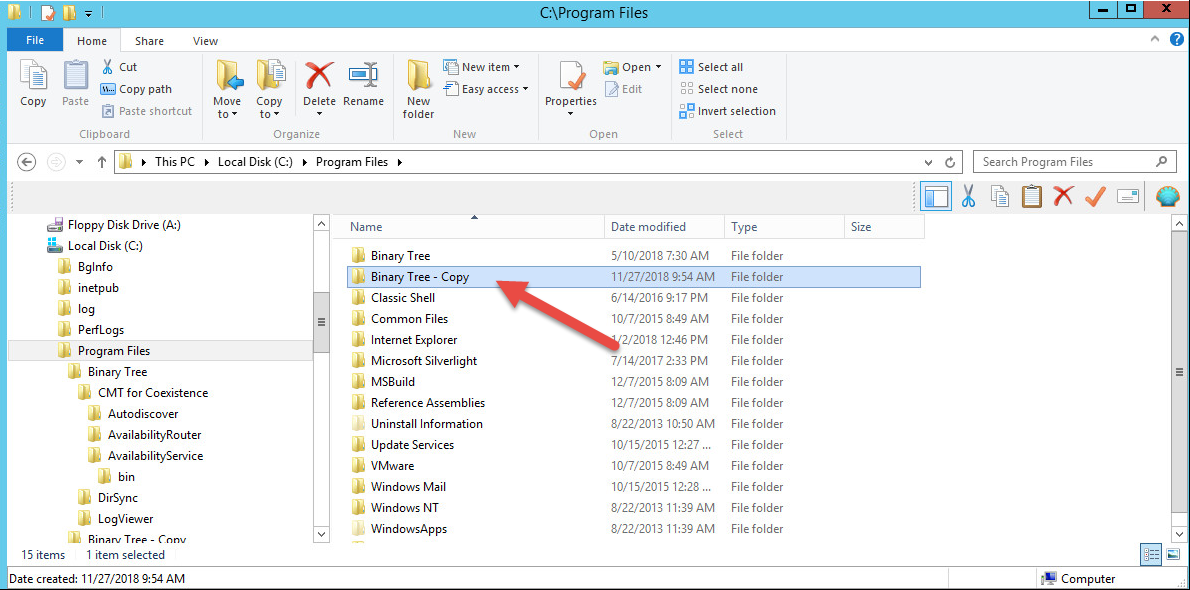Image resolution: width=1190 pixels, height=590 pixels.
Task: Select CMT for Coexistence in tree
Action: 143,393
